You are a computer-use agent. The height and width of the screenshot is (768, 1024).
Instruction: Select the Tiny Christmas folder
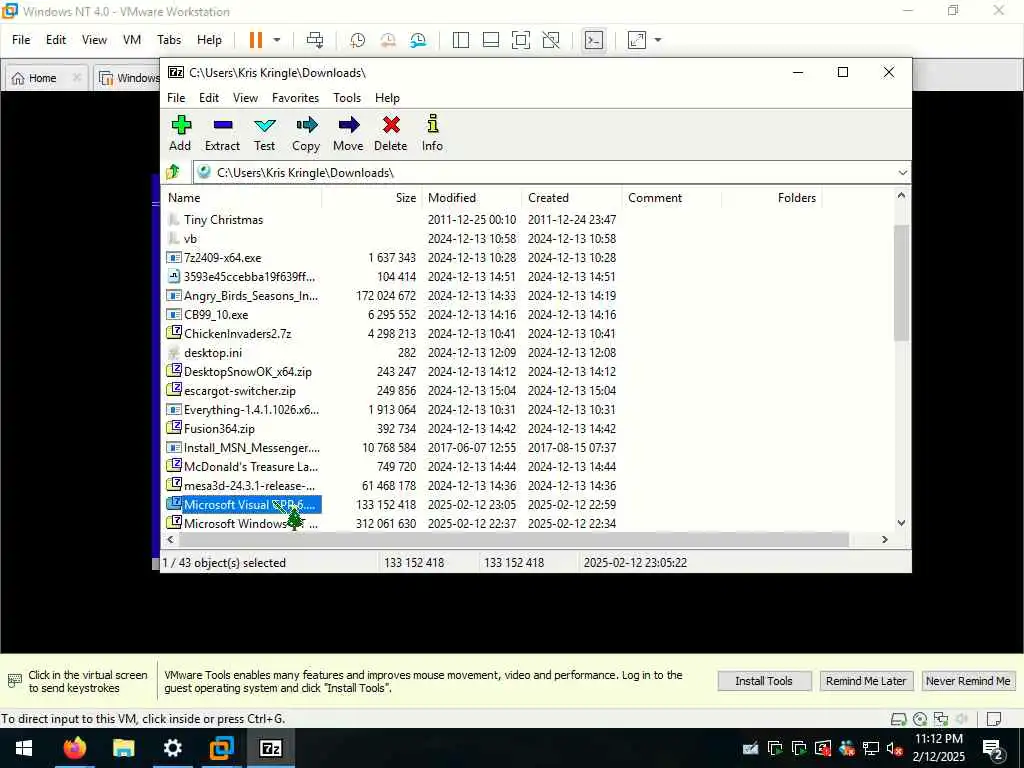223,219
